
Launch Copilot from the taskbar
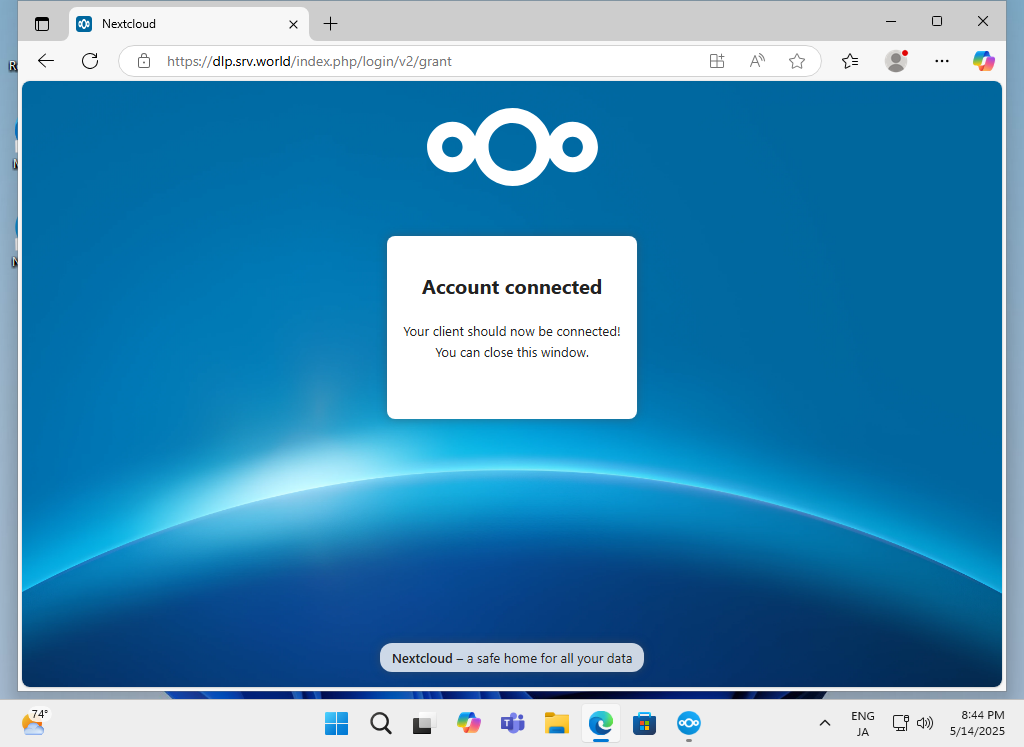pos(469,723)
